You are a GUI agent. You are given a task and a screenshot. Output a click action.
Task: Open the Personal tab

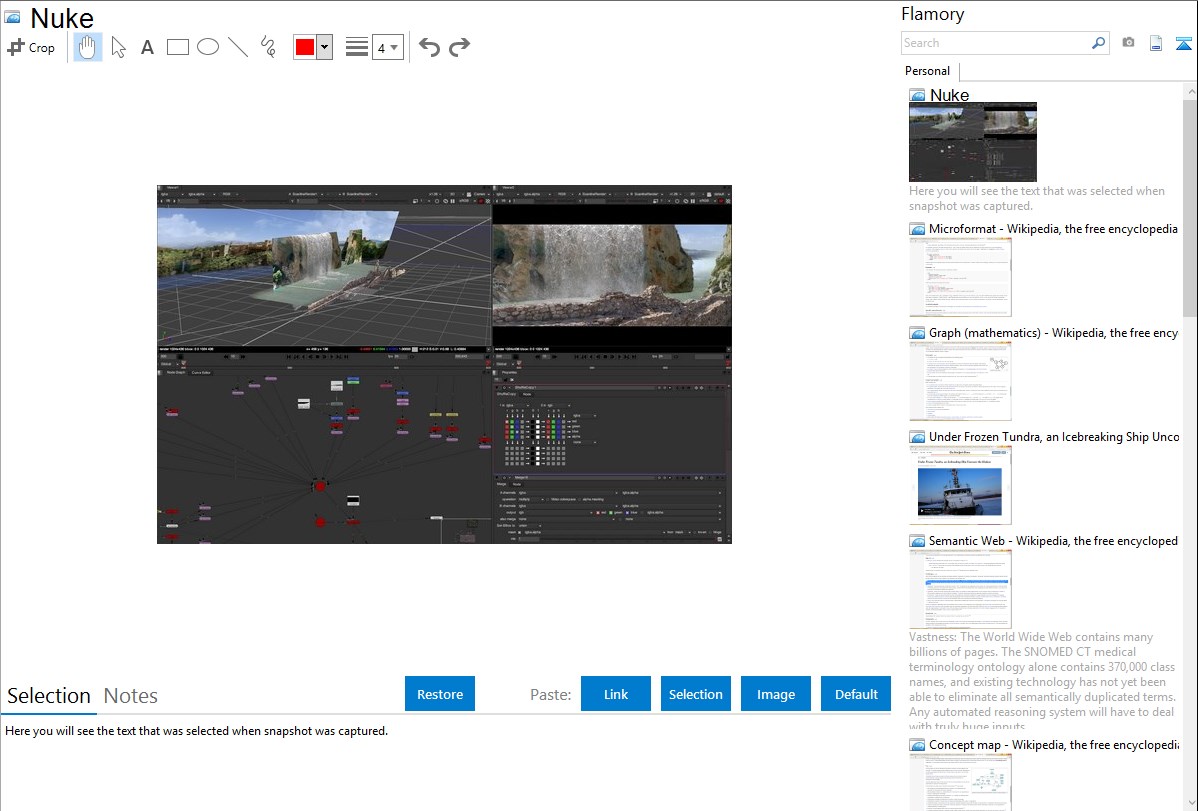[928, 70]
